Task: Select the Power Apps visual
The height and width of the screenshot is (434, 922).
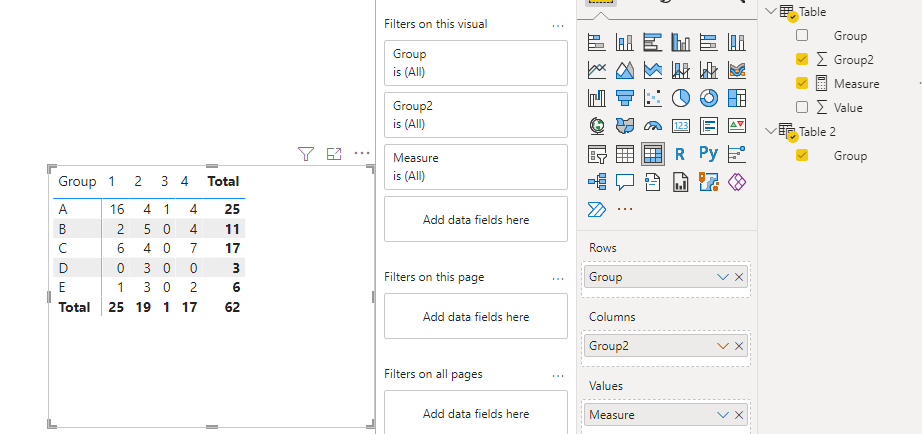Action: pos(737,182)
